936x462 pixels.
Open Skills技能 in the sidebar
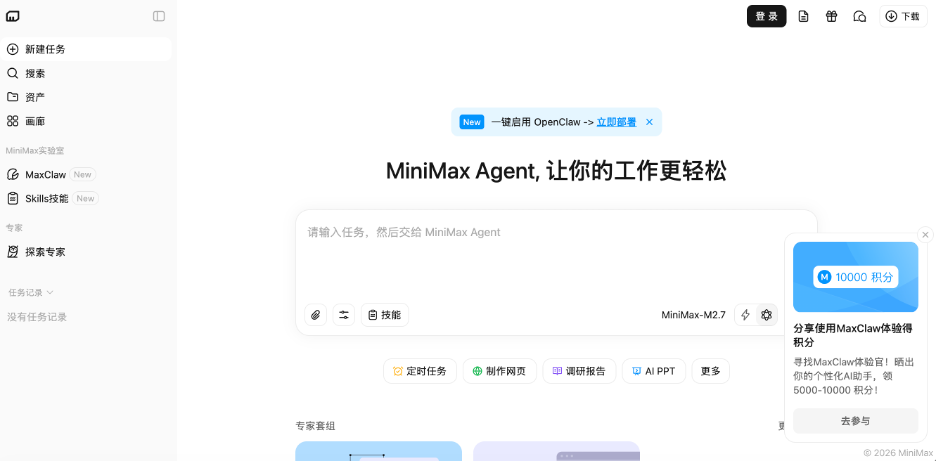(x=86, y=198)
